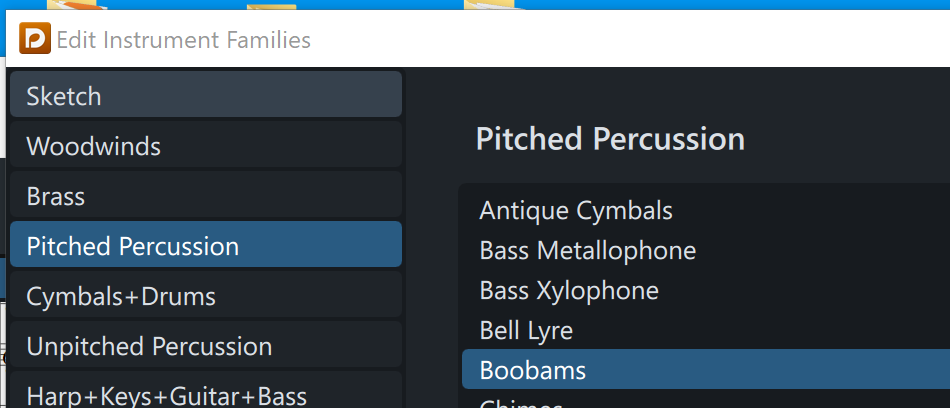The image size is (950, 408).
Task: Select the highlighted Boobams instrument
Action: pyautogui.click(x=533, y=370)
